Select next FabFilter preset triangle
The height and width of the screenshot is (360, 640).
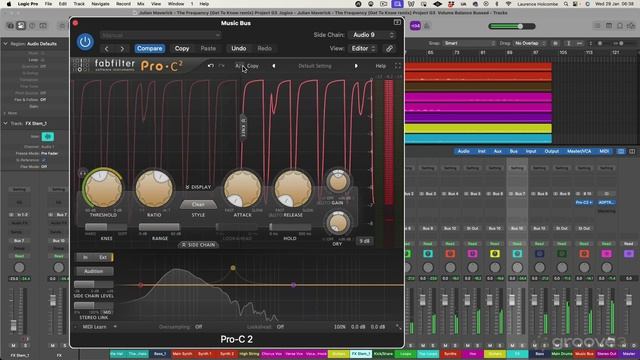click(x=356, y=66)
